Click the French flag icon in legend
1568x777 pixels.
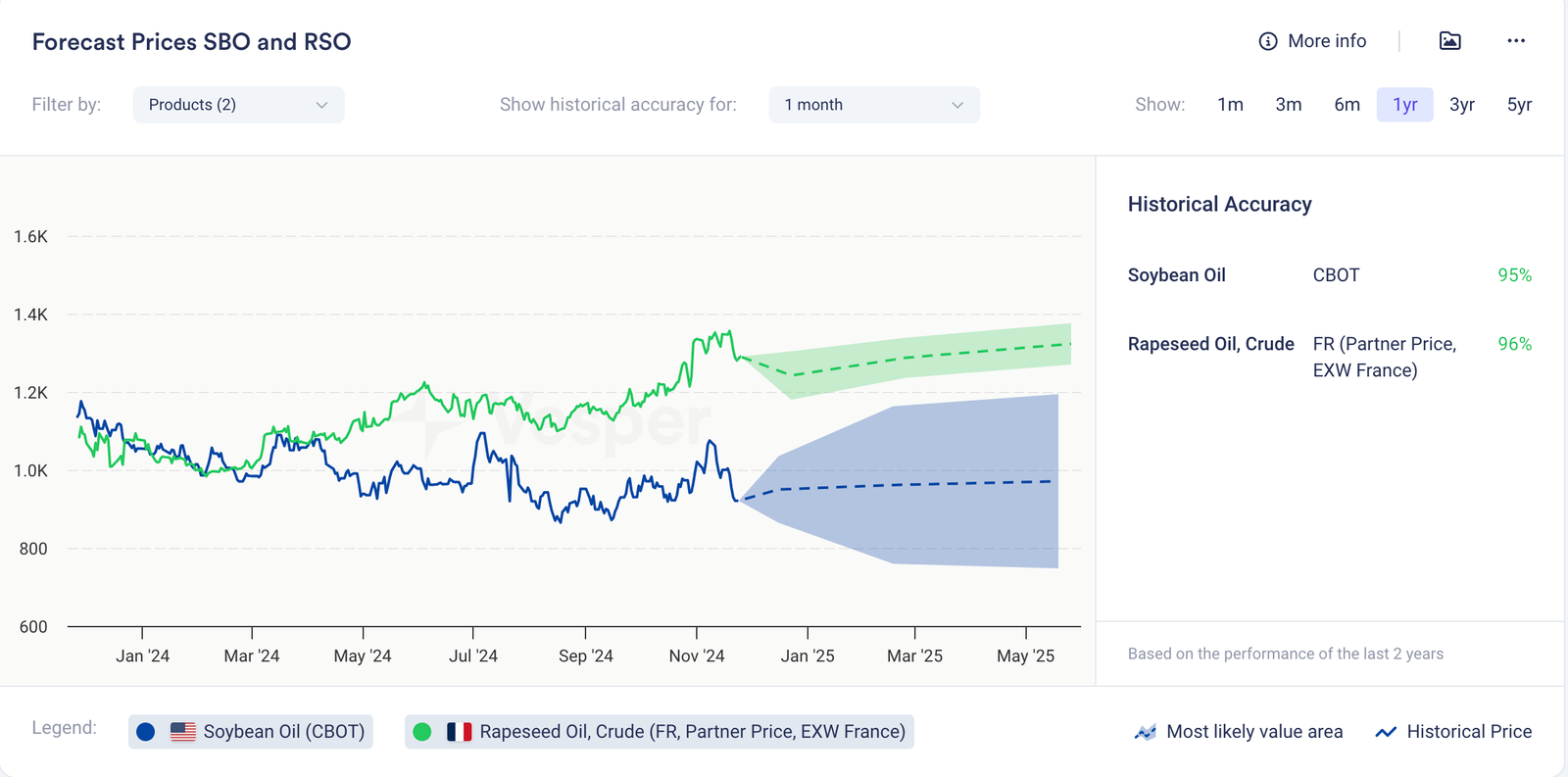pos(459,732)
